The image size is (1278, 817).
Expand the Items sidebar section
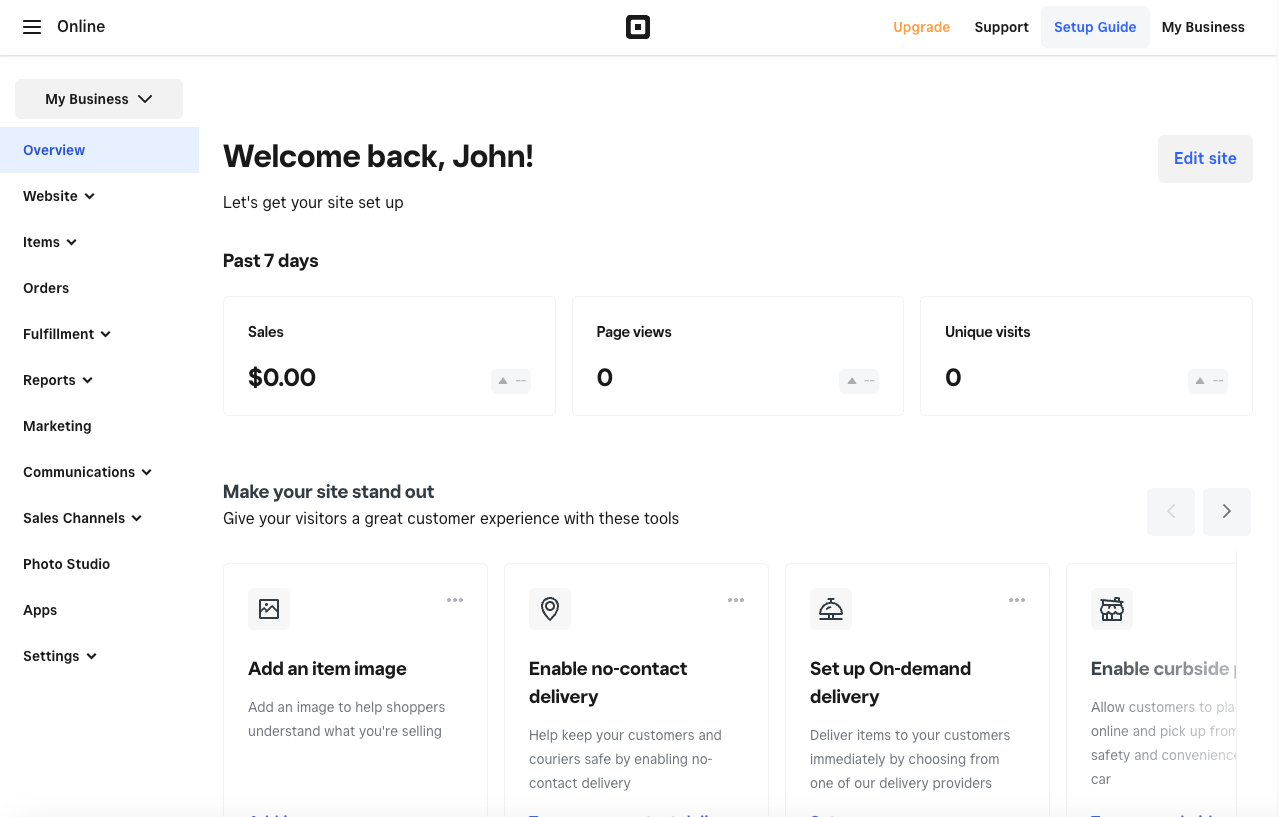(x=50, y=242)
